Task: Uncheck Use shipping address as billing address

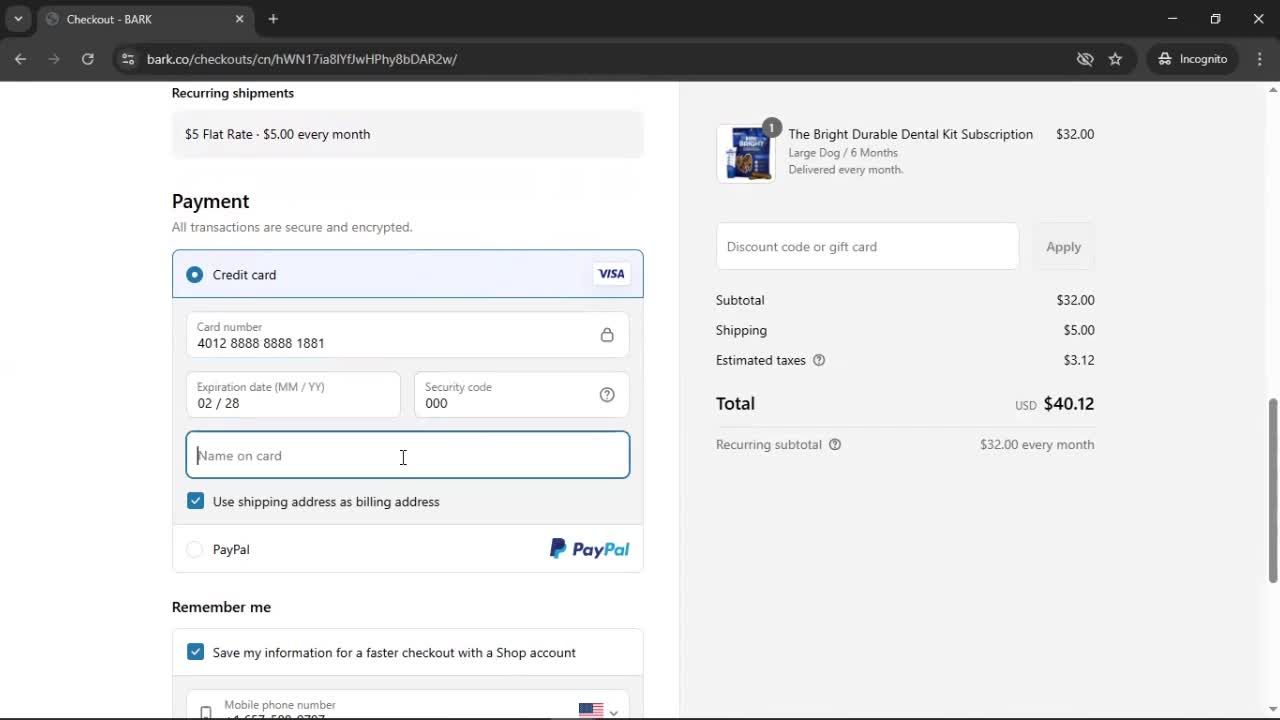Action: coord(195,501)
